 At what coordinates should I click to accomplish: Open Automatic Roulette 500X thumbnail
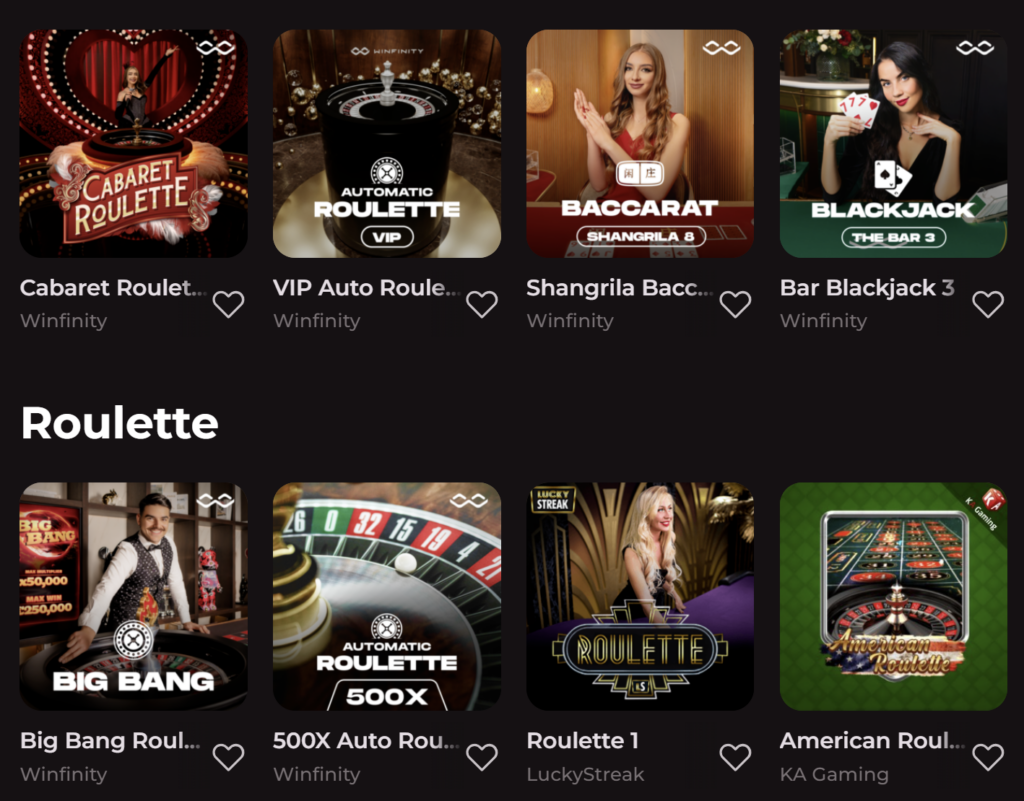(x=387, y=596)
